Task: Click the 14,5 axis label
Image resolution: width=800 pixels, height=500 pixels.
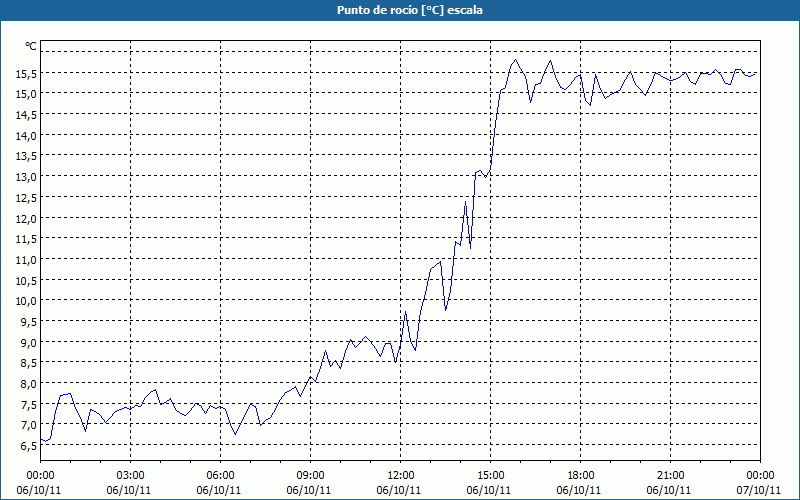Action: (26, 115)
